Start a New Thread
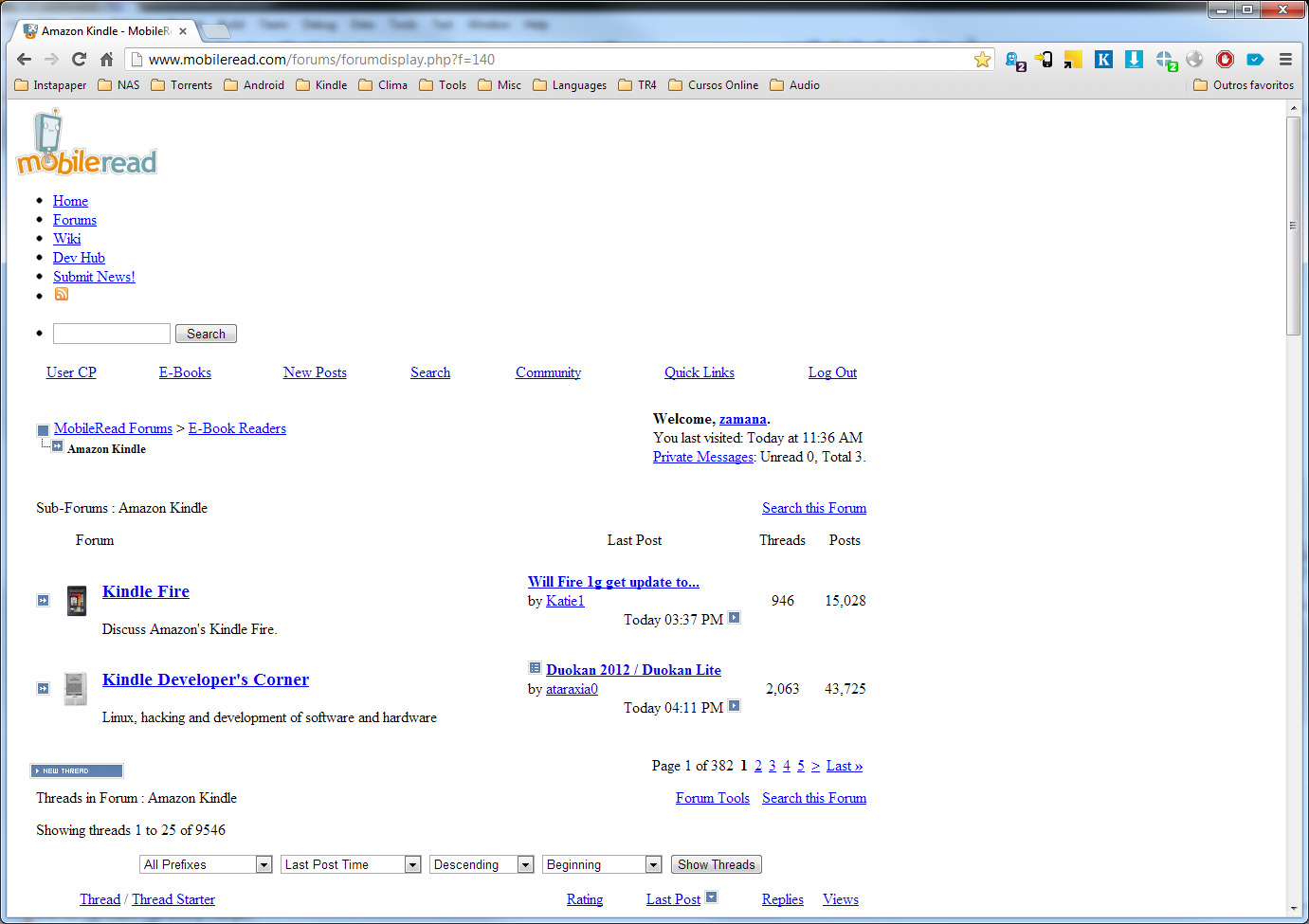1309x924 pixels. [x=77, y=770]
